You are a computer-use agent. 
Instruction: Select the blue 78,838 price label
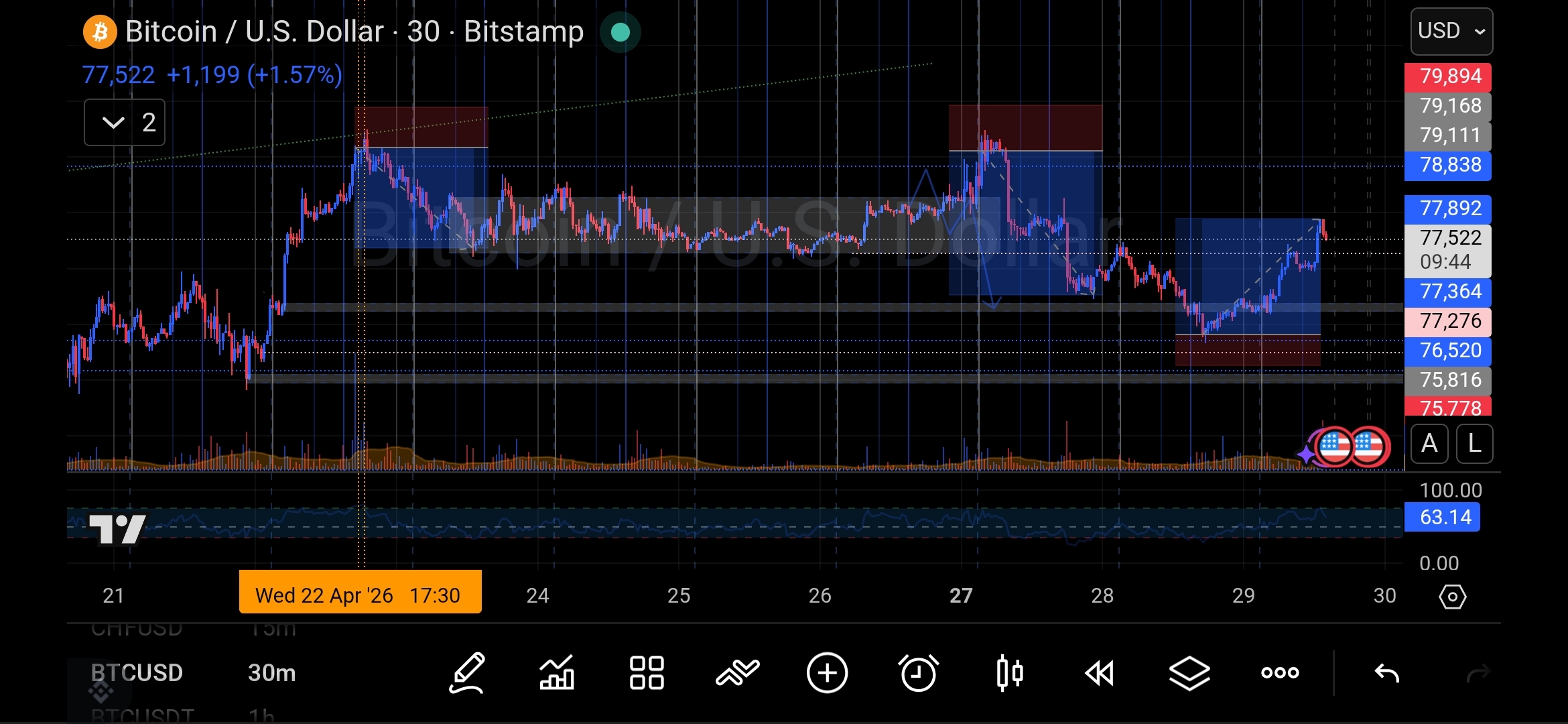1448,165
